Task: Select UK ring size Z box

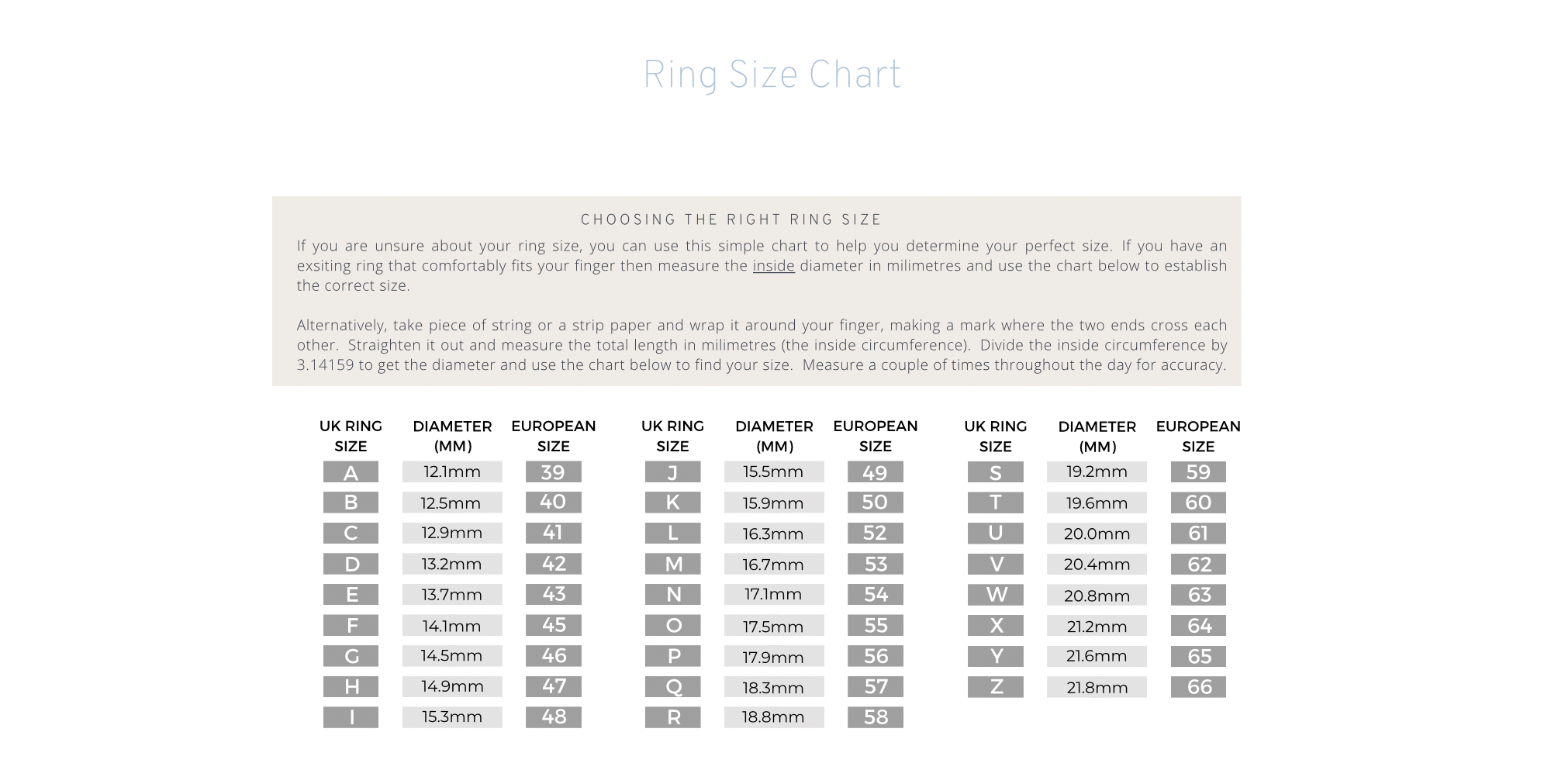Action: pos(995,687)
